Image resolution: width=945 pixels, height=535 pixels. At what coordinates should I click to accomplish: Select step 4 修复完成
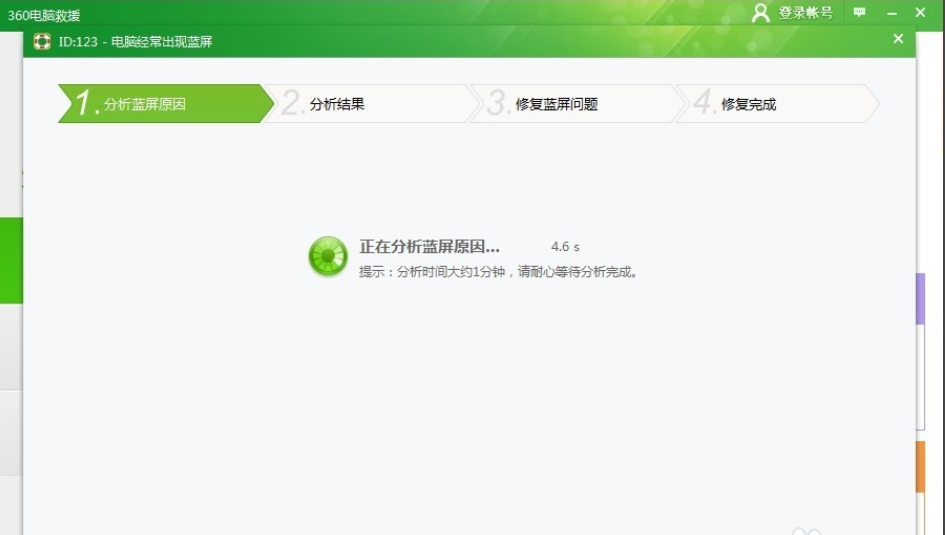[777, 104]
